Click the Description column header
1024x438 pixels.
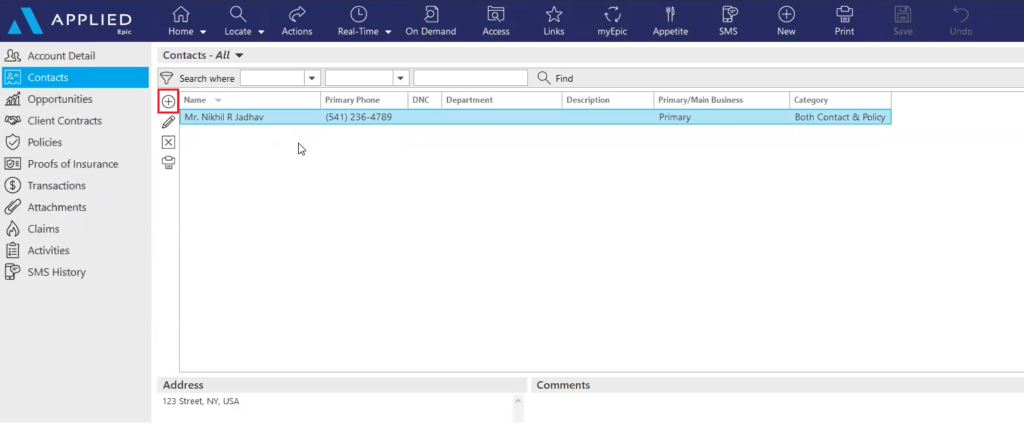[x=607, y=101]
